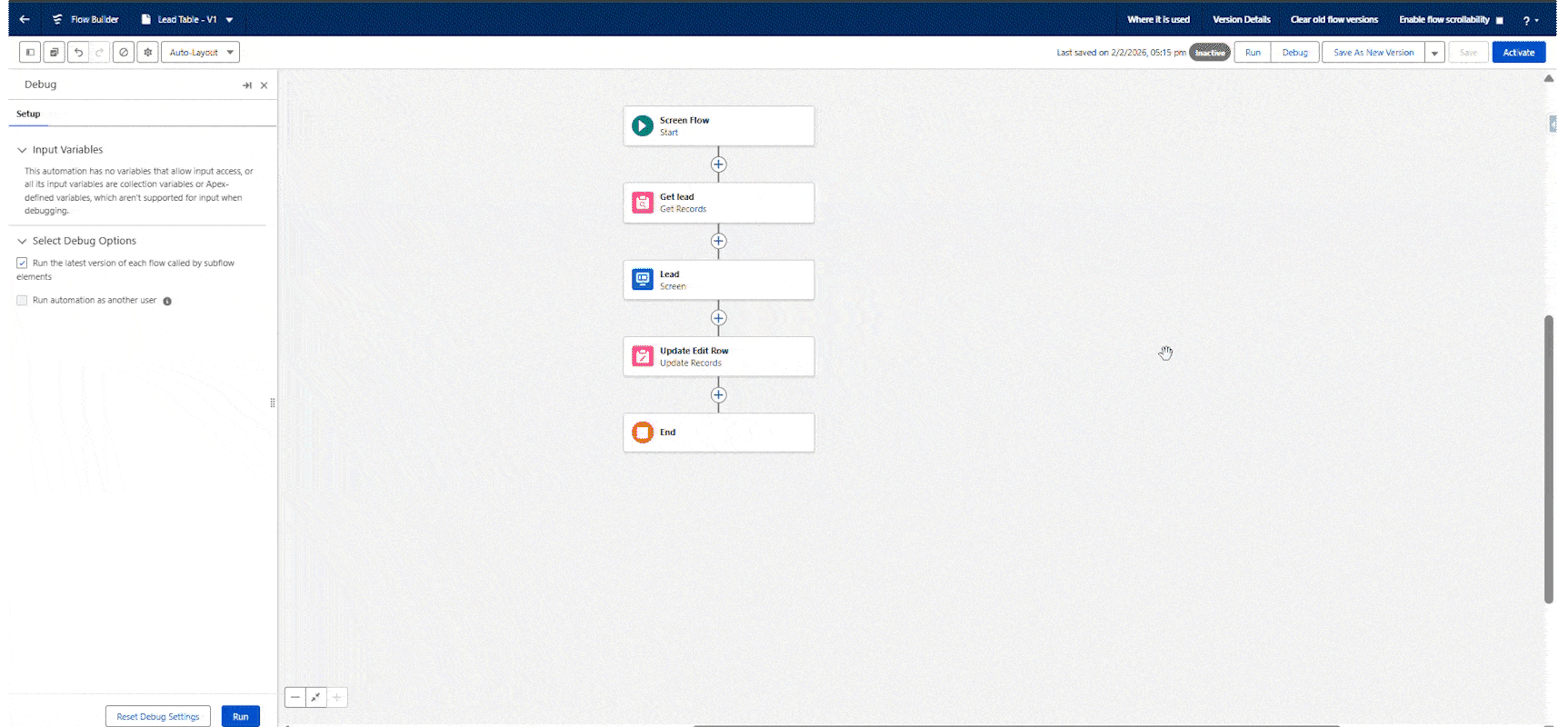This screenshot has width=1568, height=727.
Task: Open flow settings gear icon
Action: pyautogui.click(x=147, y=53)
